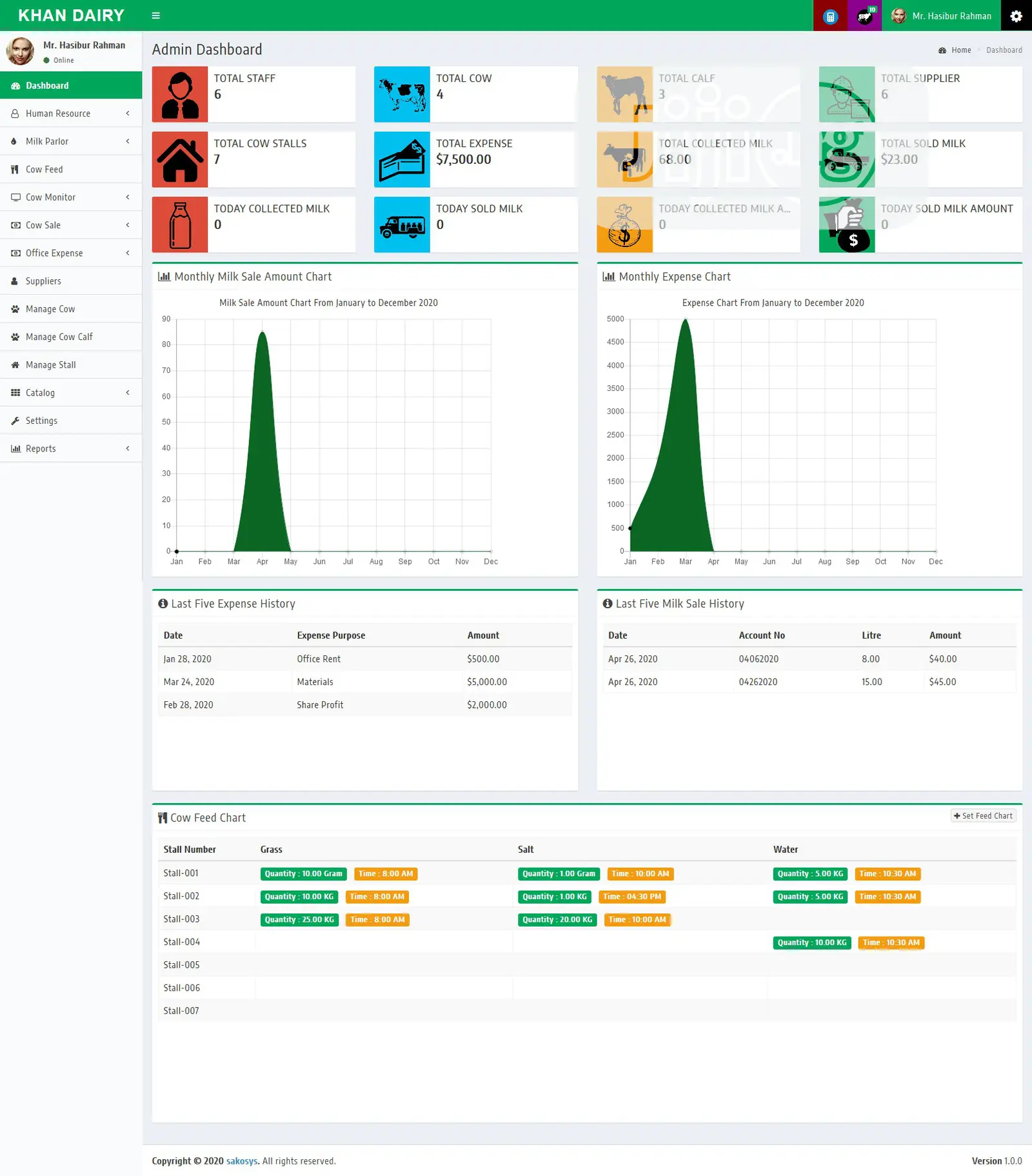Open Manage Cow Calf in the sidebar
The width and height of the screenshot is (1032, 1176).
pos(71,337)
